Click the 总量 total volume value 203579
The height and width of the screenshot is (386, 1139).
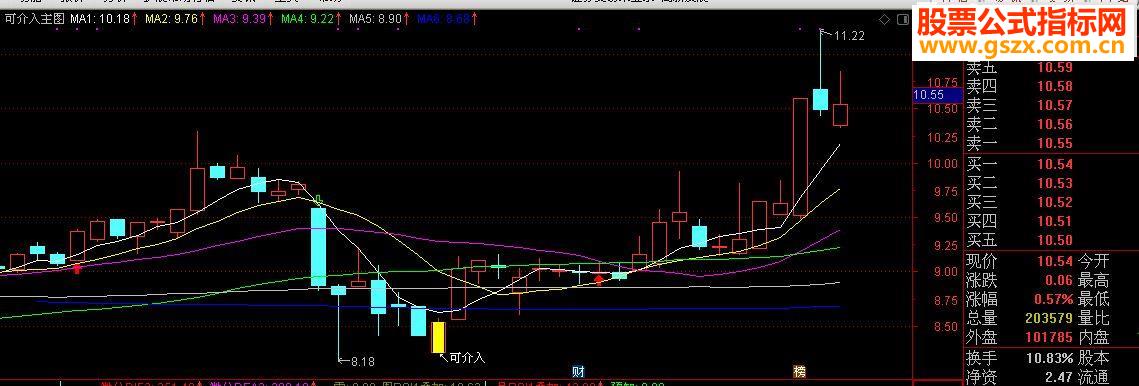tap(1049, 318)
